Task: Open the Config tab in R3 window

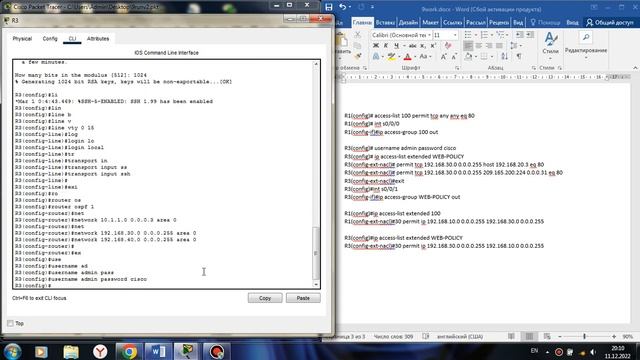Action: pyautogui.click(x=50, y=39)
